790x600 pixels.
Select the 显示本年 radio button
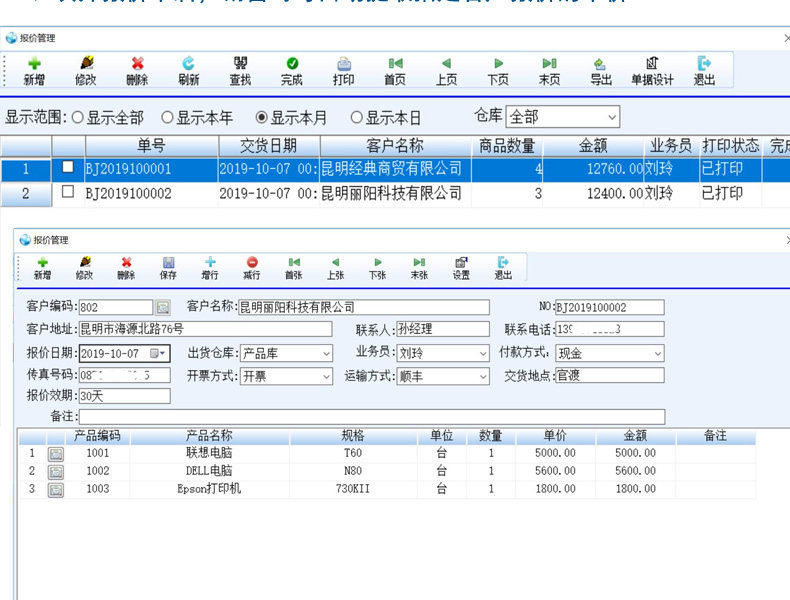(167, 117)
